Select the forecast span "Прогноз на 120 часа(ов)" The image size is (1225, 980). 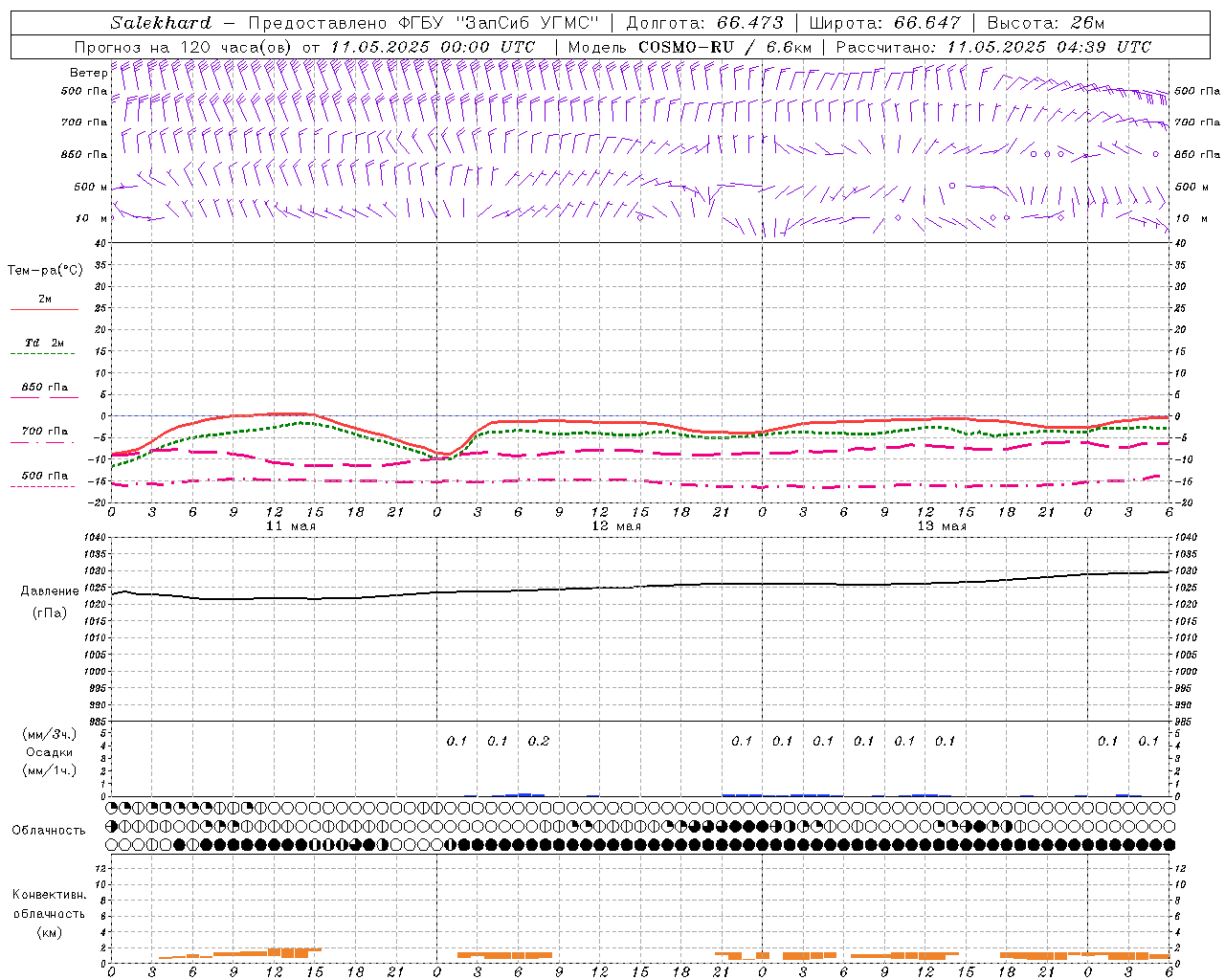pos(184,47)
